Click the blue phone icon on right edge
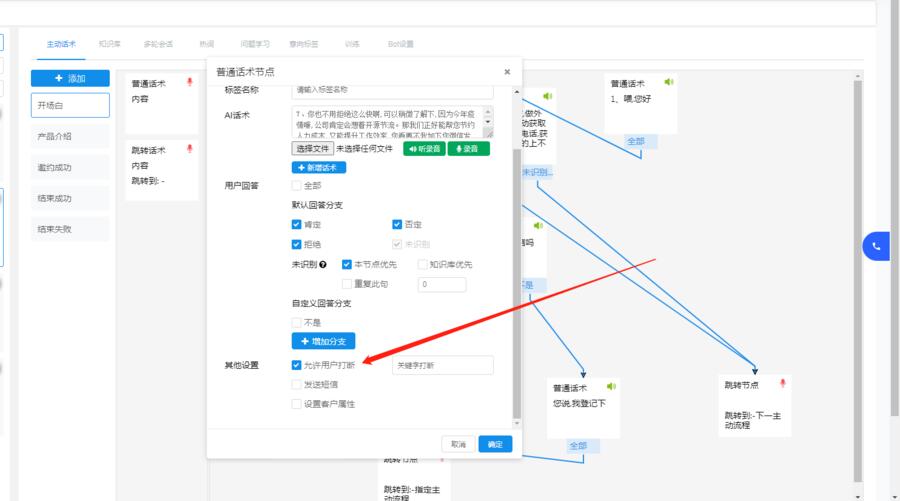This screenshot has width=900, height=501. (x=877, y=245)
